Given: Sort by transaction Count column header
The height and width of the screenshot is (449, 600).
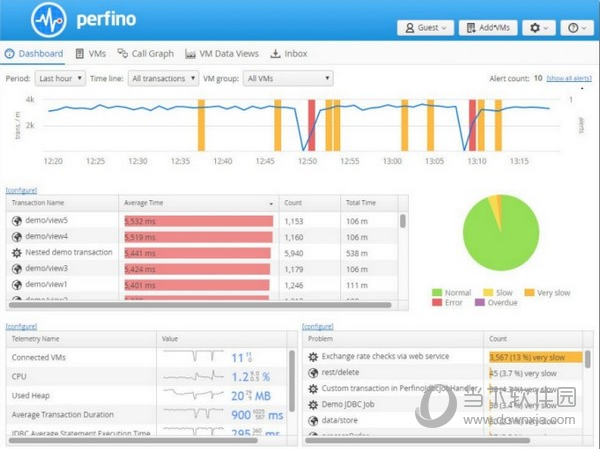Looking at the screenshot, I should pyautogui.click(x=310, y=203).
